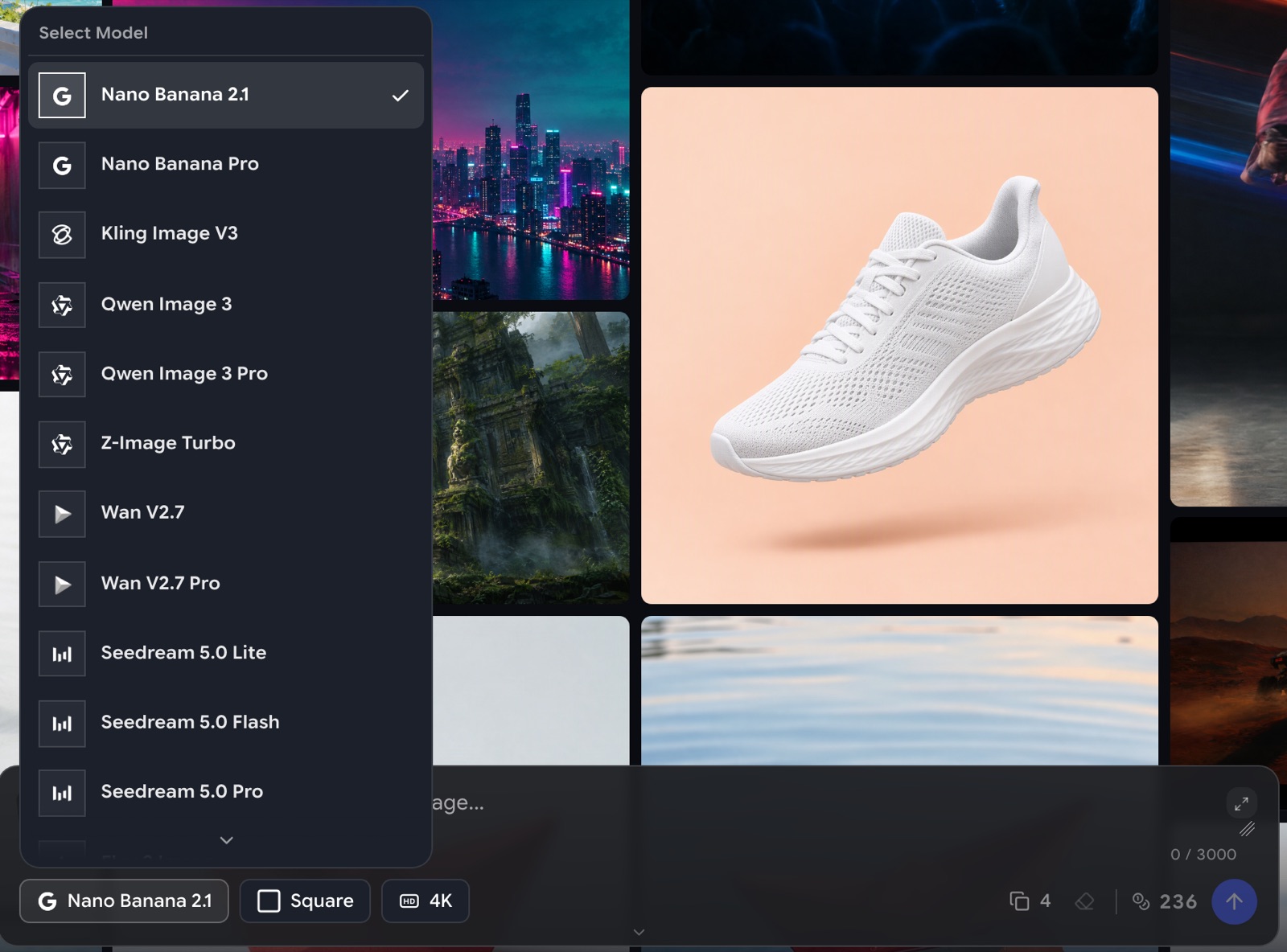Click the Wan V2.7 play-arrow icon
The width and height of the screenshot is (1287, 952).
click(62, 514)
